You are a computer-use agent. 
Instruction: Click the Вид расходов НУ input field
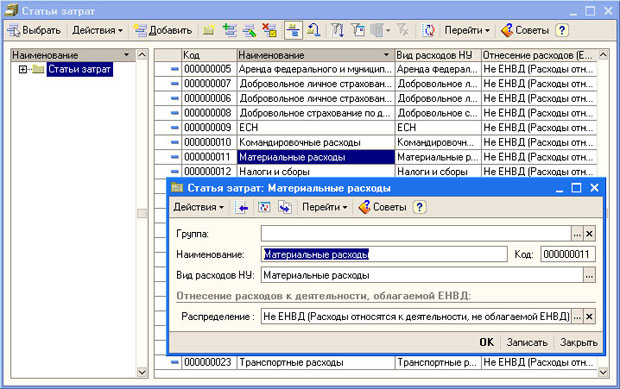point(422,275)
